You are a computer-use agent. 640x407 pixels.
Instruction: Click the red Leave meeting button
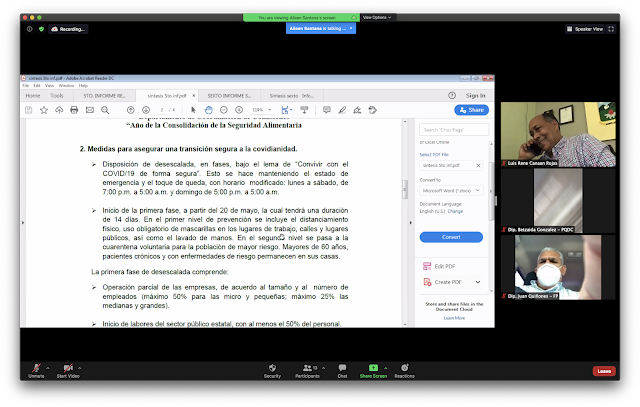[604, 371]
